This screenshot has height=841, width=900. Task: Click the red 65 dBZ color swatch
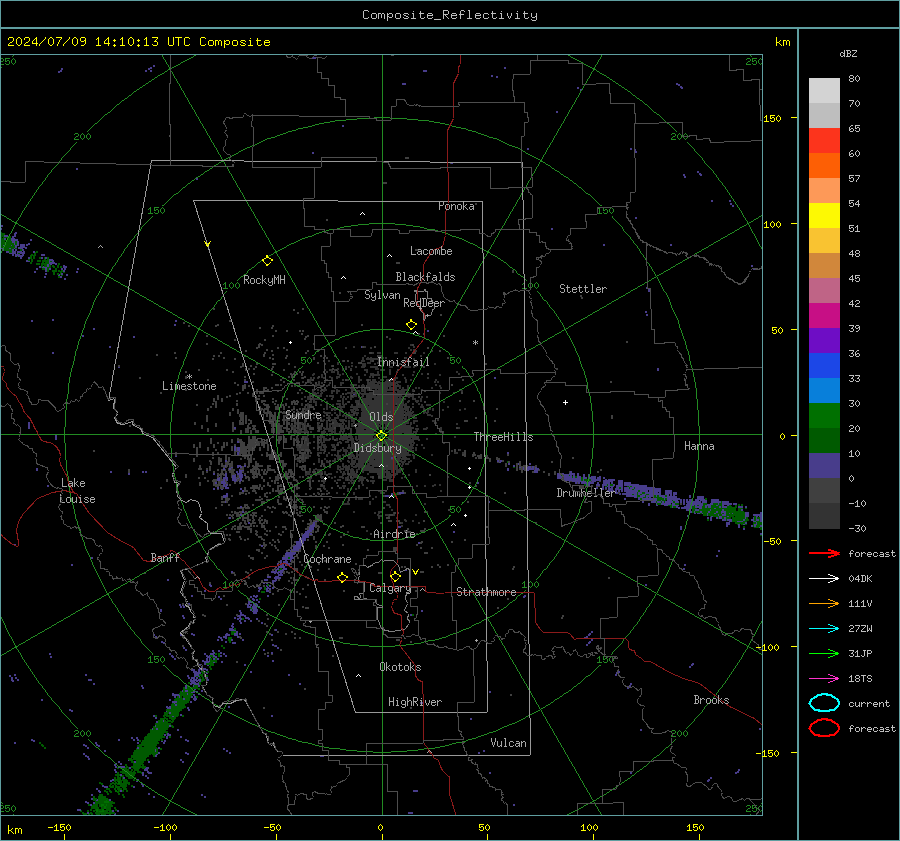coord(824,140)
